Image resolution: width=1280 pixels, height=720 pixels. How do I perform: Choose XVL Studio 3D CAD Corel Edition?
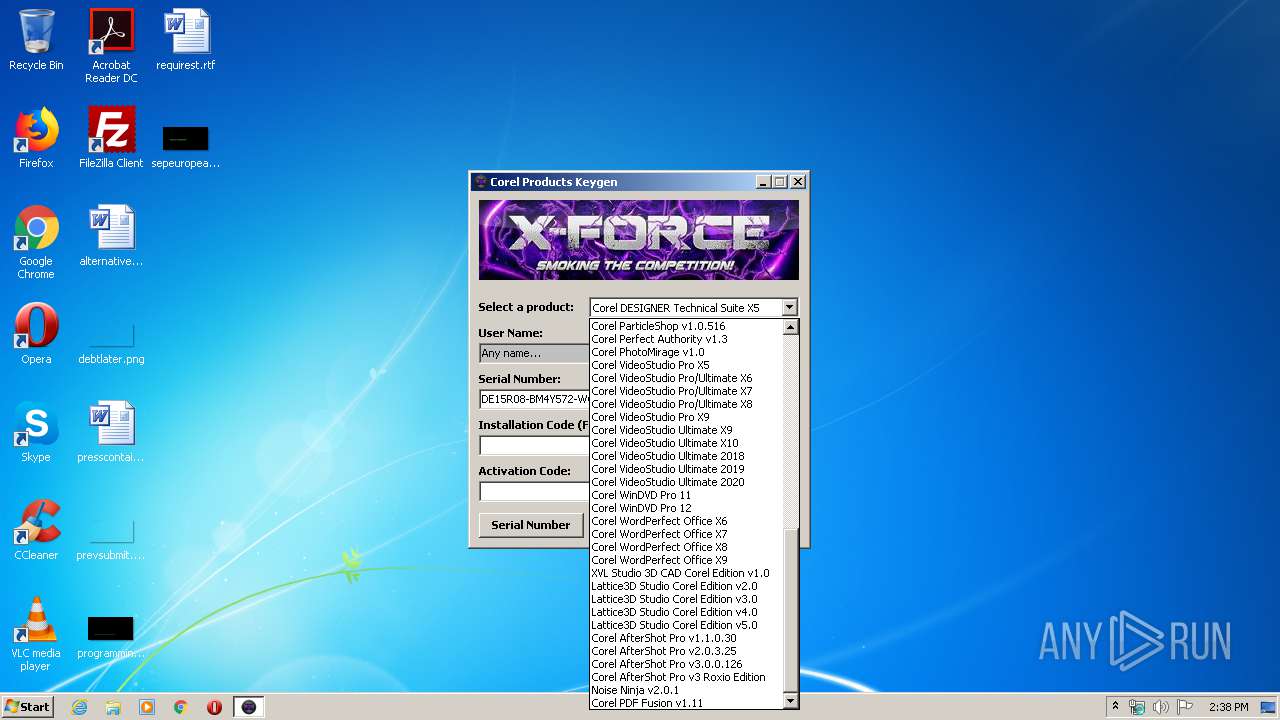click(x=686, y=573)
